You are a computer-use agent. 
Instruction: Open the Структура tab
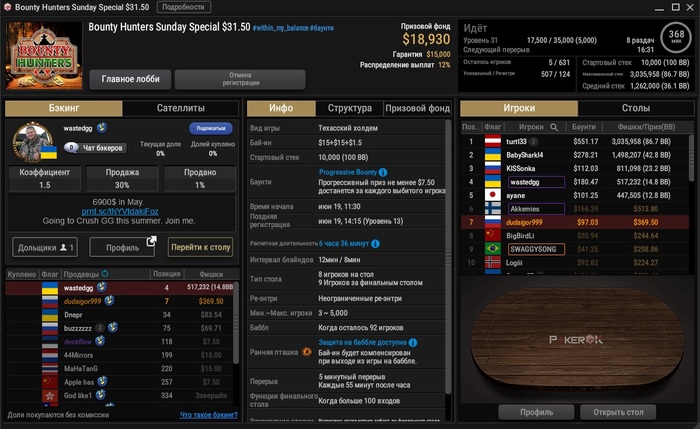click(350, 108)
